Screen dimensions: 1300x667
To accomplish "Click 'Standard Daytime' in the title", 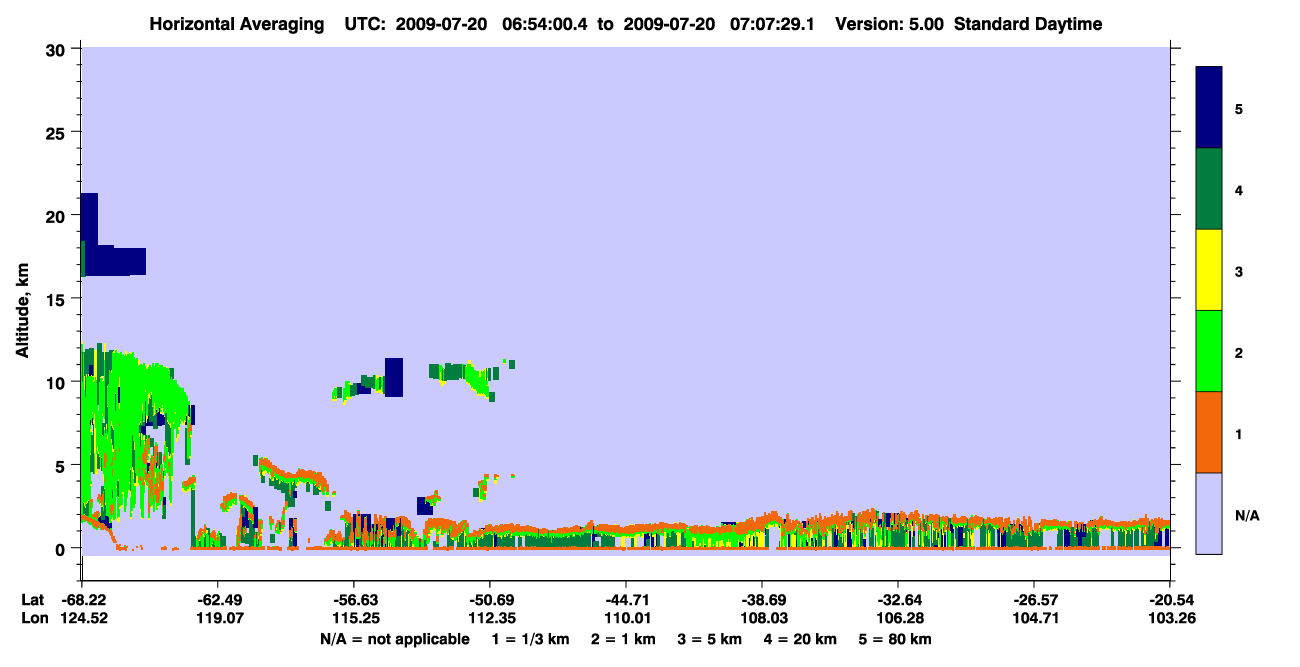I will [1028, 24].
